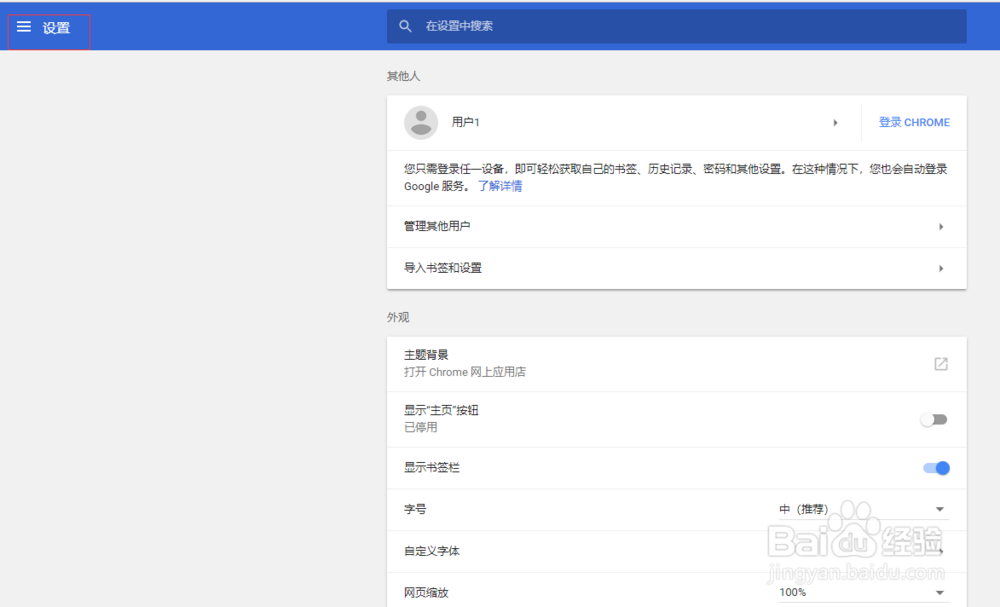Open 导入书签和设置 row

coord(677,268)
